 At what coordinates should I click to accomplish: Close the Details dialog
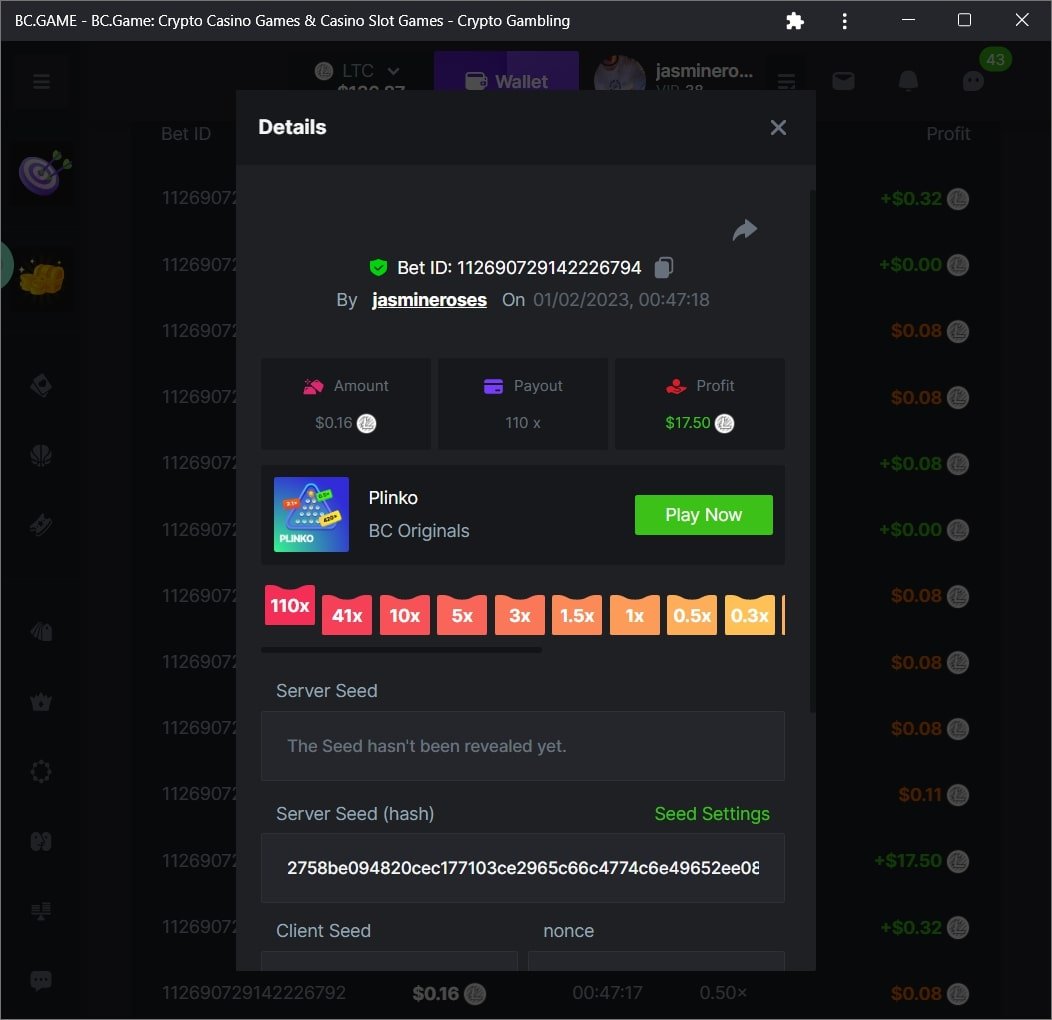pyautogui.click(x=778, y=127)
